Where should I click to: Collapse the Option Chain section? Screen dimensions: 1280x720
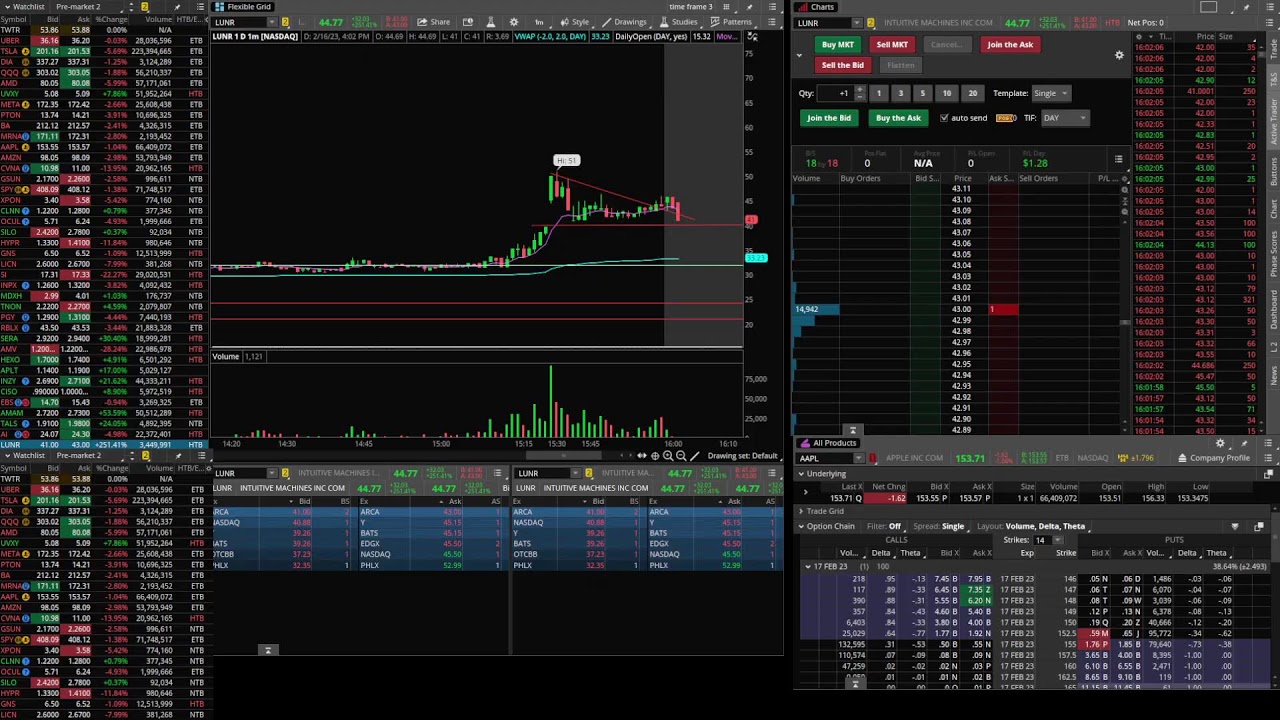tap(801, 526)
